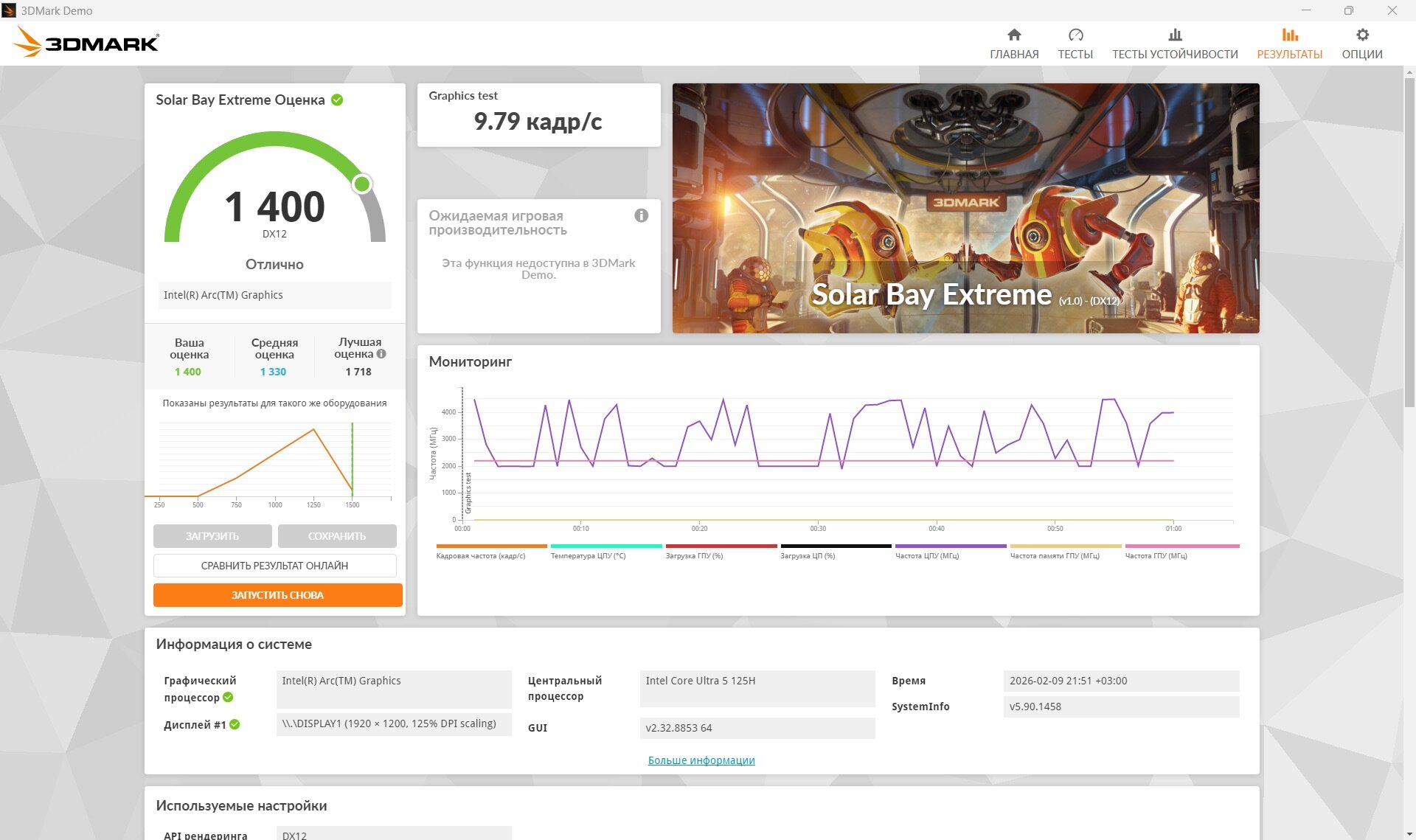This screenshot has width=1416, height=840.
Task: Click СРАВНИТЬ РЕЗУЛЬТАТ ОНЛАЙН button
Action: (x=274, y=566)
